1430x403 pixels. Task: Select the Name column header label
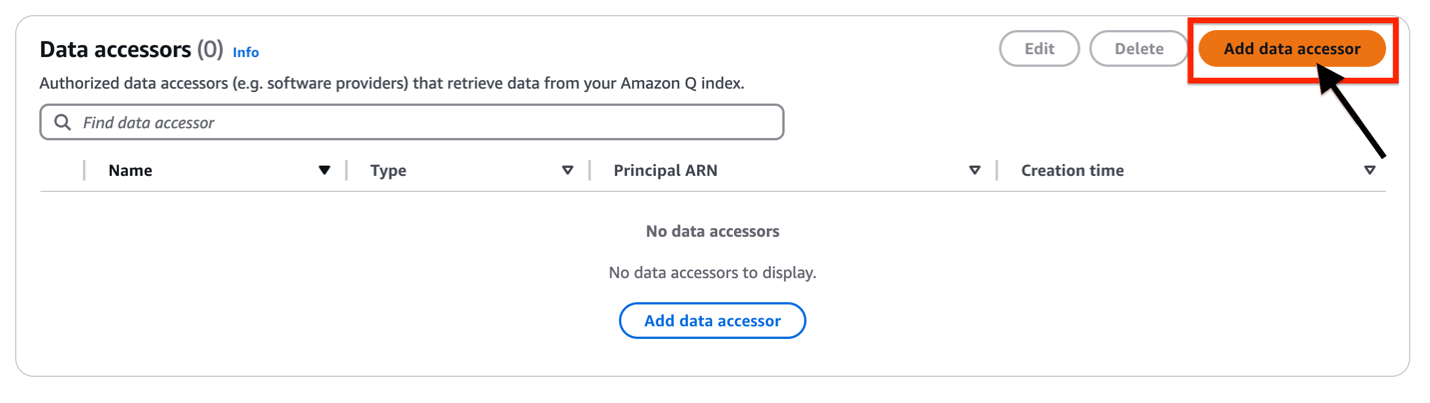131,171
